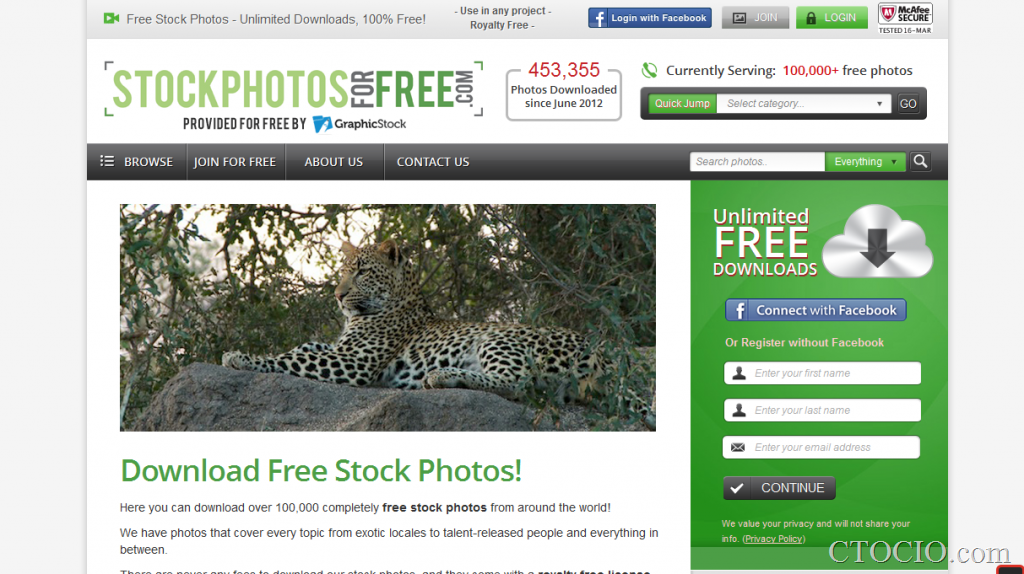
Task: Click the StockPhotosForFree.com logo
Action: click(x=293, y=89)
